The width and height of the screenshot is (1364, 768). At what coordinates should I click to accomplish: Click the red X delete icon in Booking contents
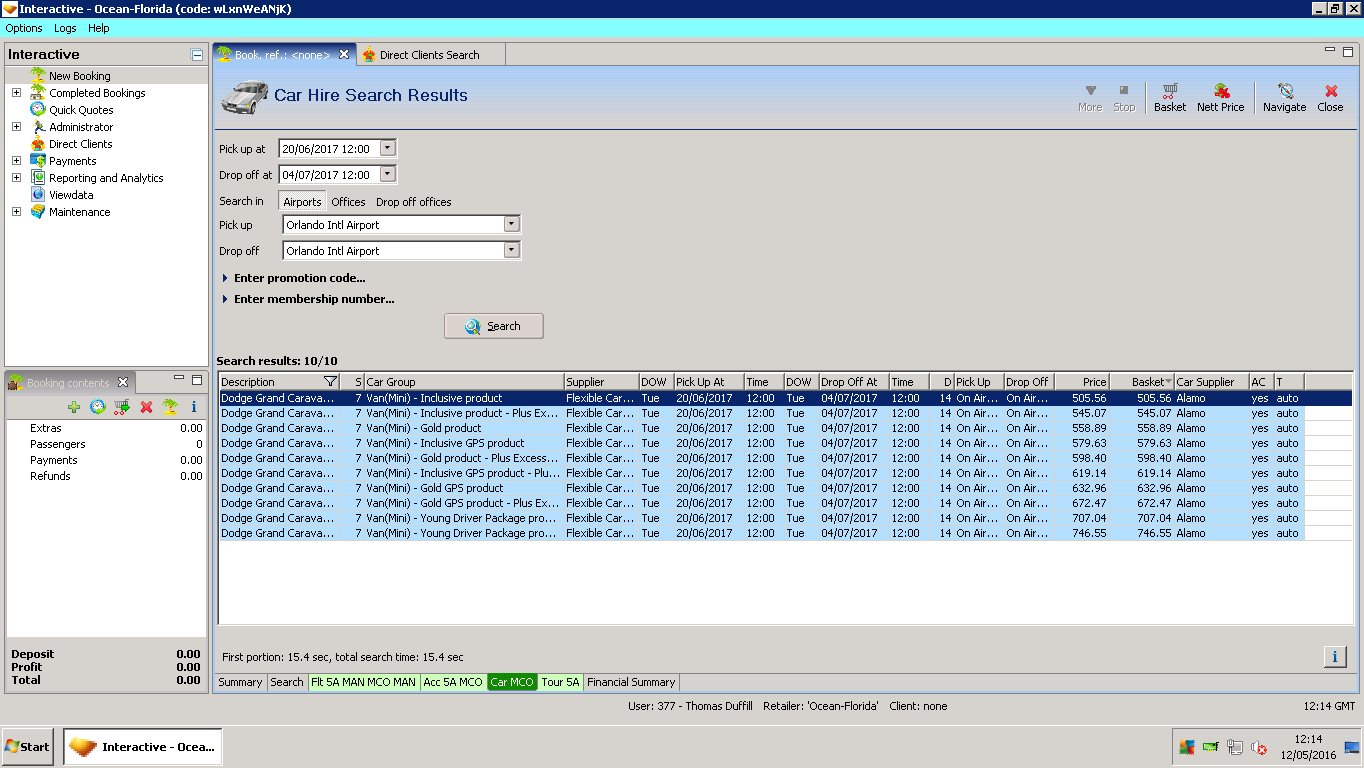[146, 407]
